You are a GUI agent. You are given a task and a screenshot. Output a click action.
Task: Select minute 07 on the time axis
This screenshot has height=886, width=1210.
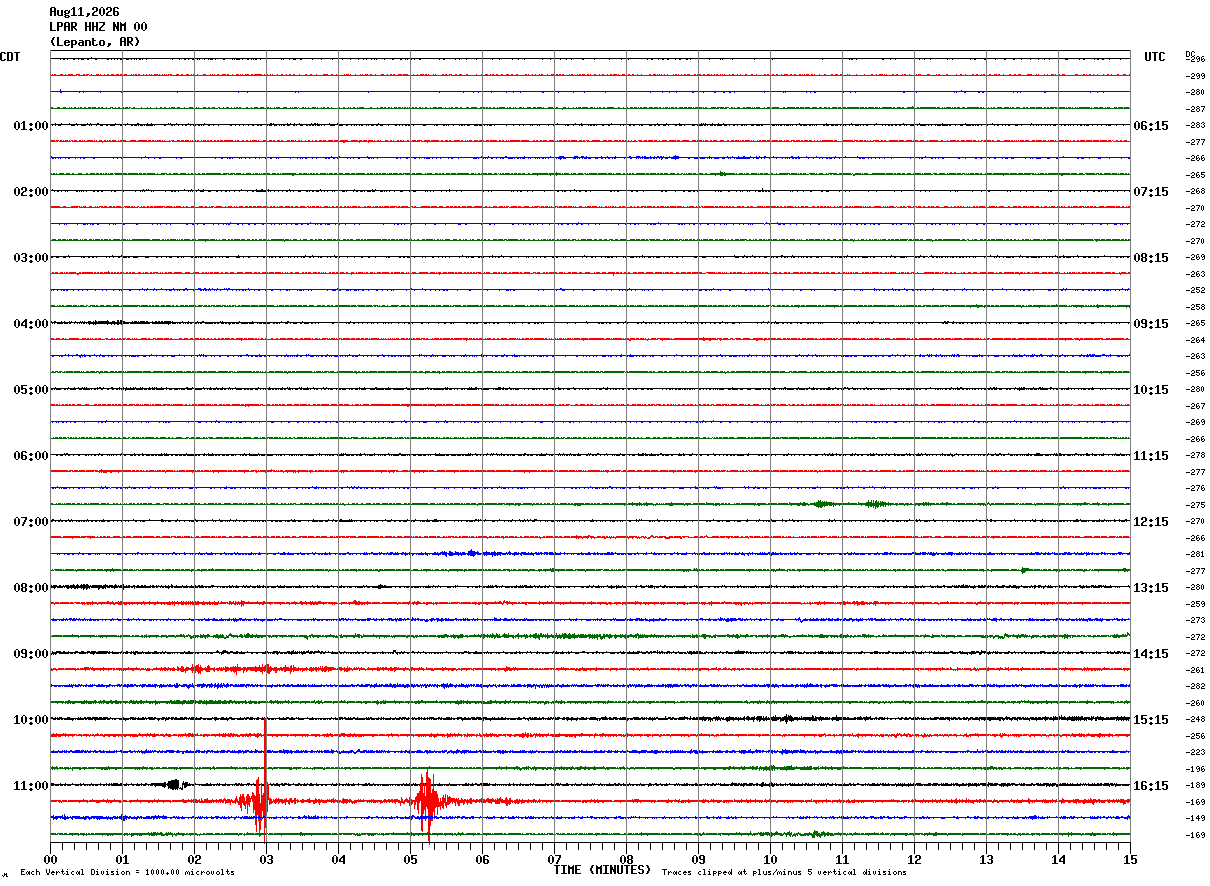554,859
